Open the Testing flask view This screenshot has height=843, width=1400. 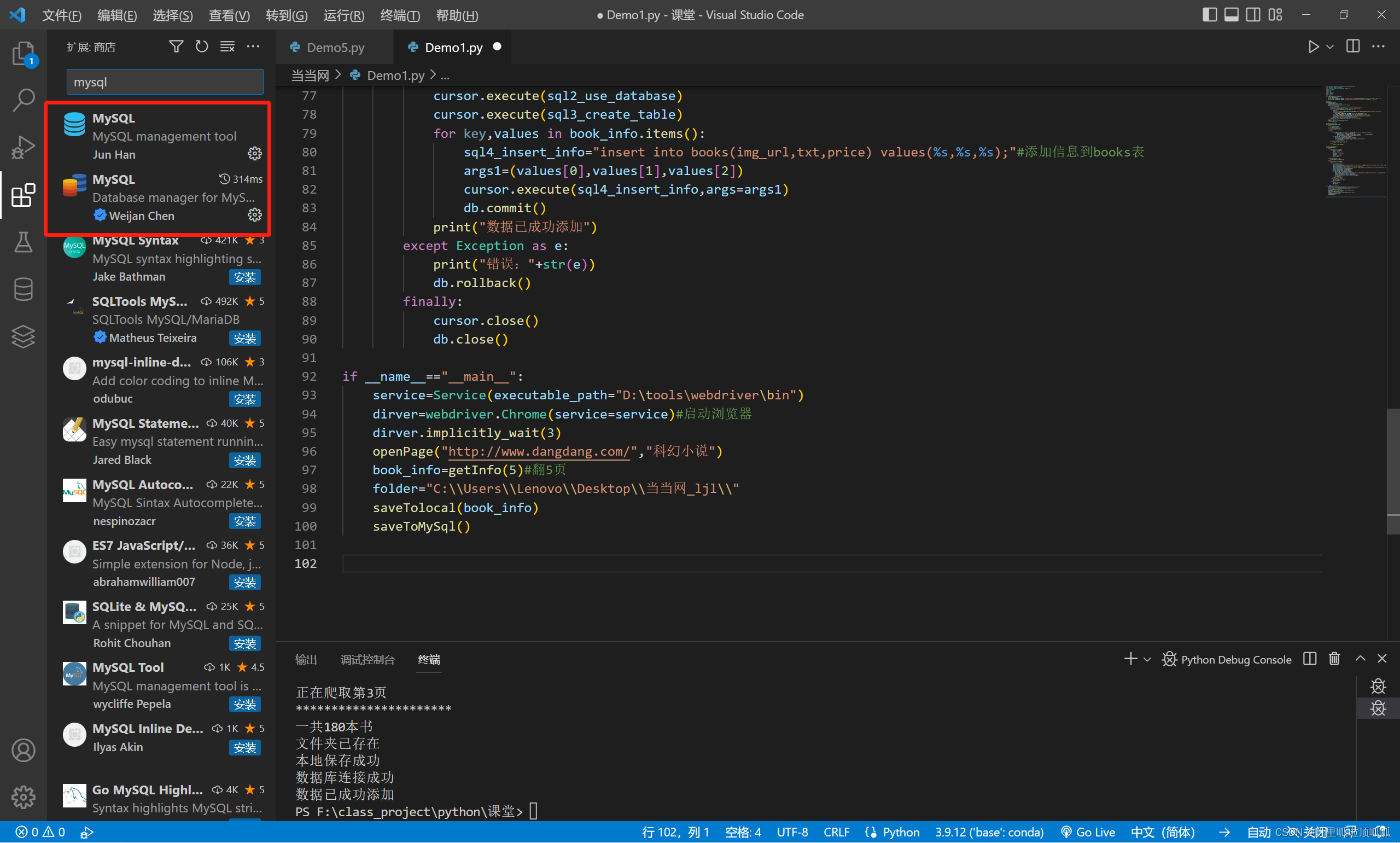pos(24,242)
